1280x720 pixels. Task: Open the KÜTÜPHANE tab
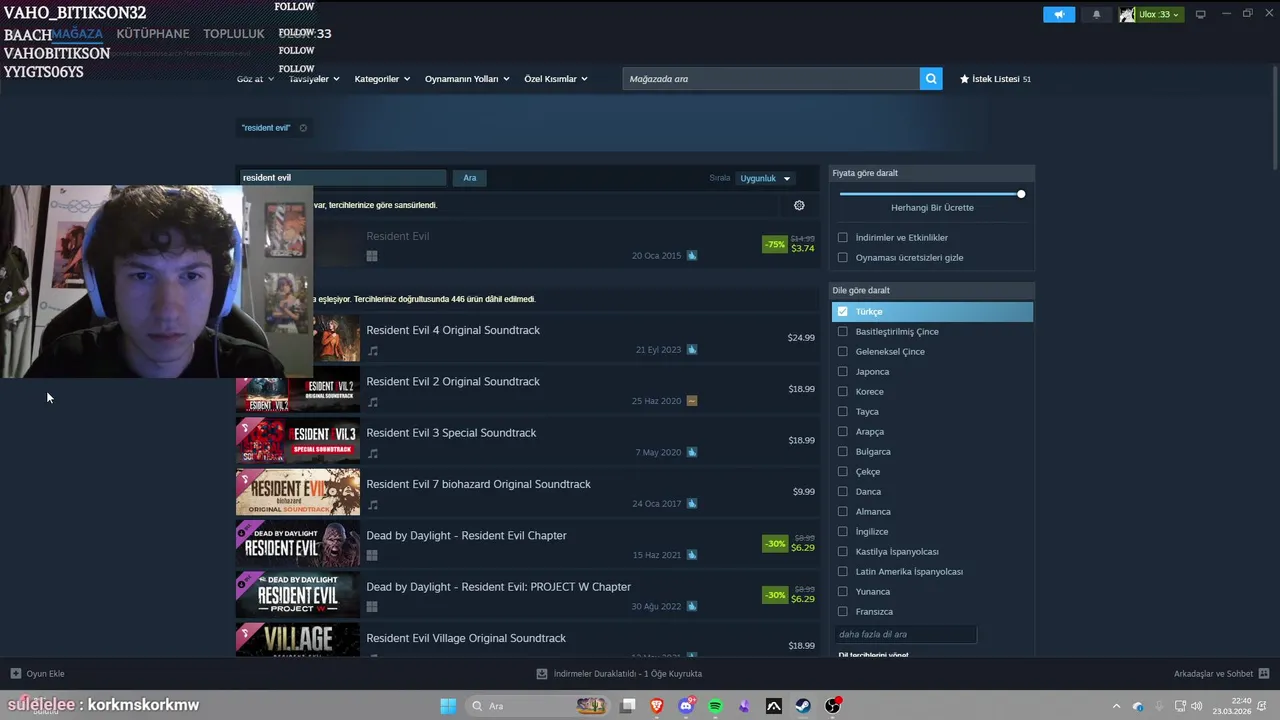[x=153, y=34]
